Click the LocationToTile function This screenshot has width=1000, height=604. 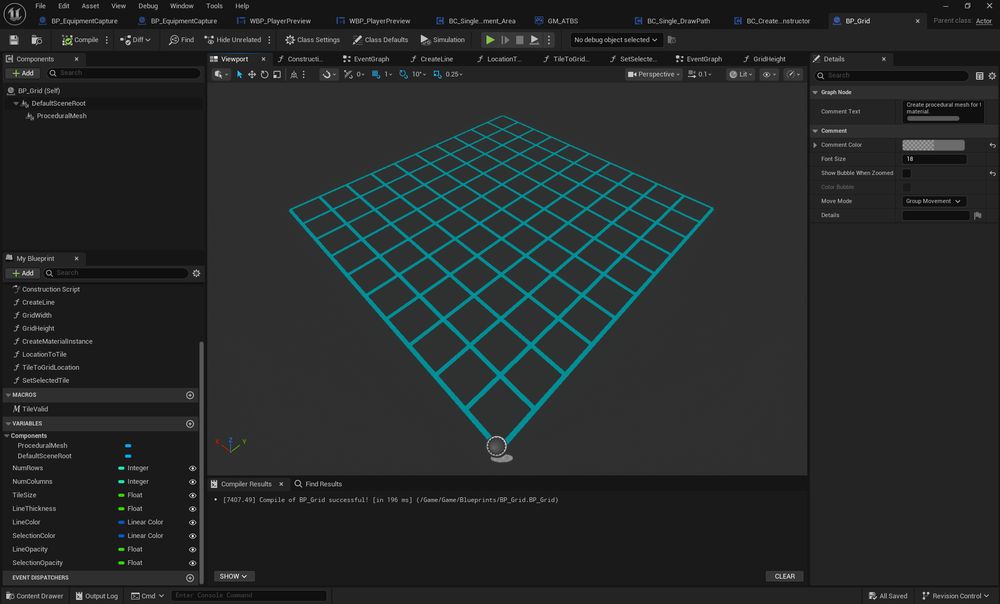pos(44,354)
